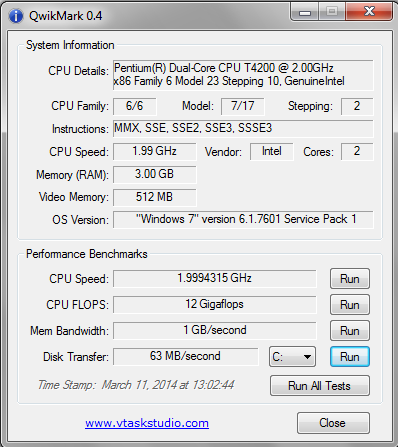Select the Instructions field listing MMX, SSE
Screen dimensions: 398x447
tap(243, 129)
